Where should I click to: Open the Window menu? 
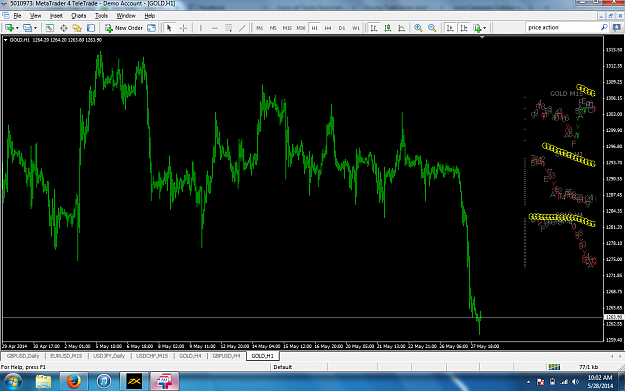click(126, 16)
